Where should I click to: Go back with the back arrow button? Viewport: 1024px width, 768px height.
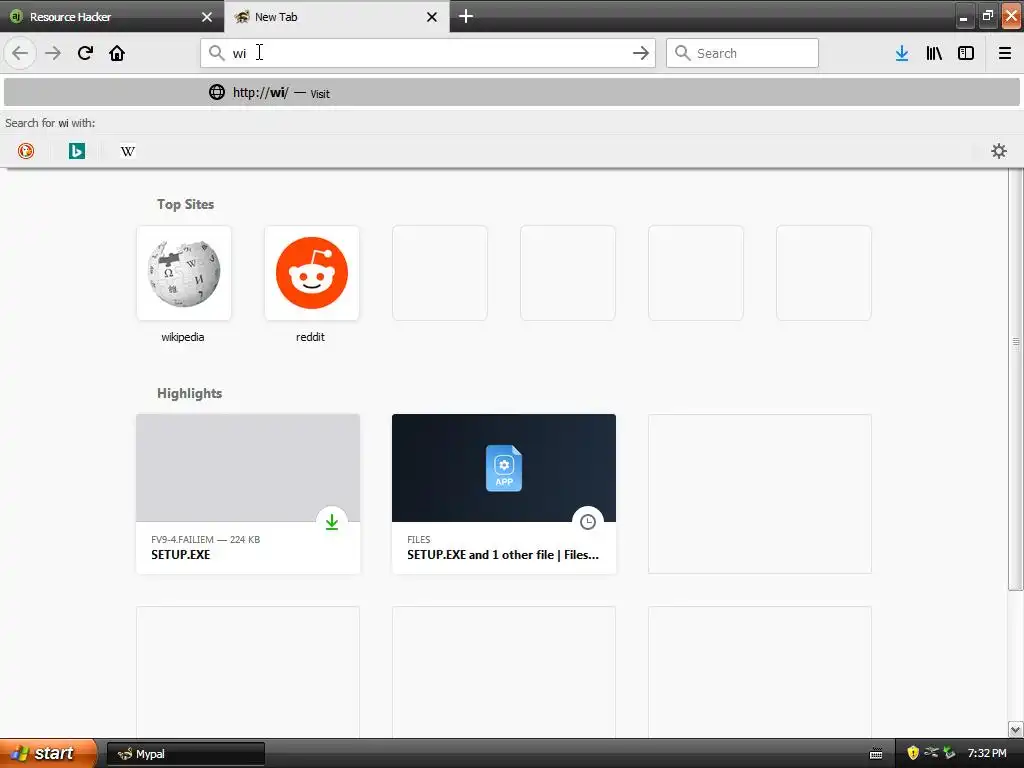[x=20, y=53]
